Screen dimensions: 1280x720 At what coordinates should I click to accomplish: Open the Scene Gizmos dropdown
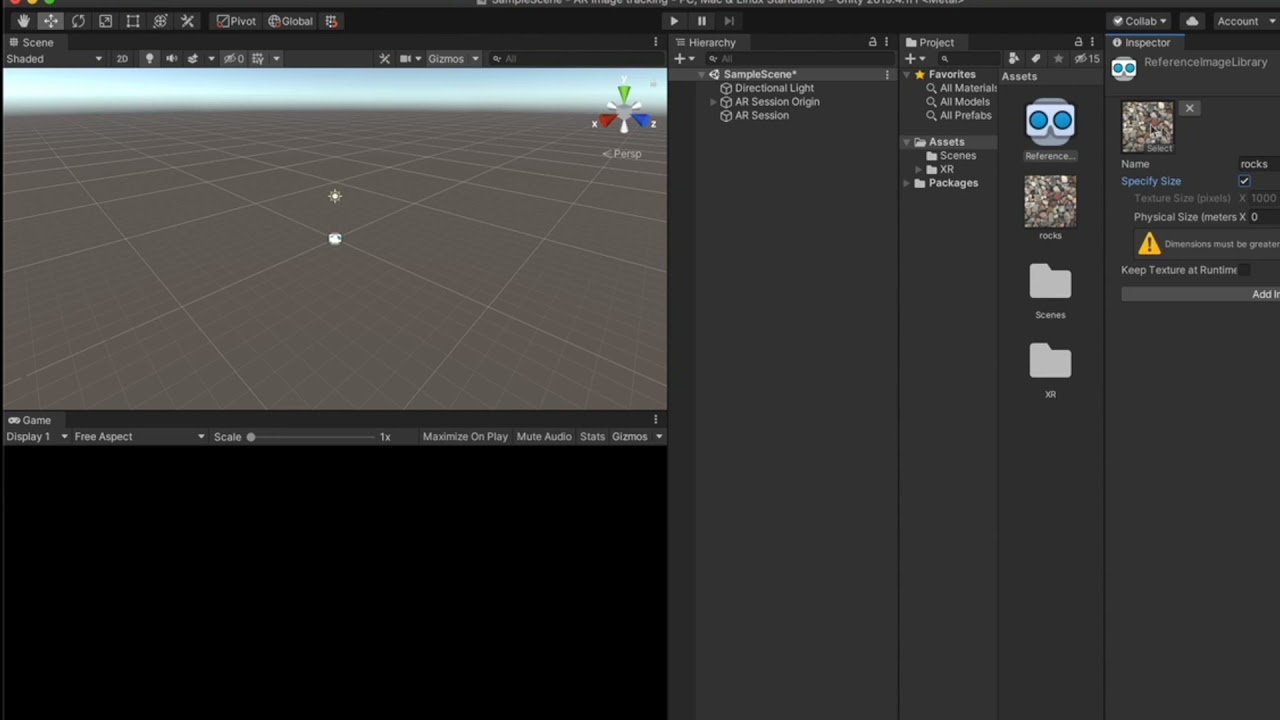click(452, 59)
